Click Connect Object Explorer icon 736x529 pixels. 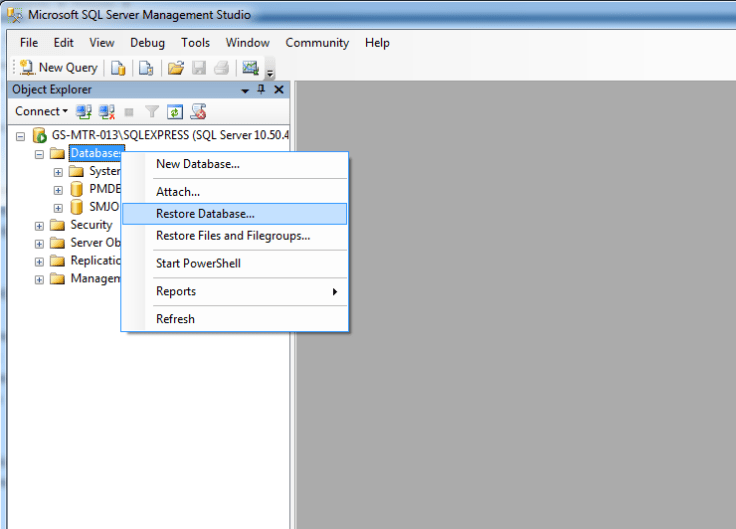pos(84,112)
